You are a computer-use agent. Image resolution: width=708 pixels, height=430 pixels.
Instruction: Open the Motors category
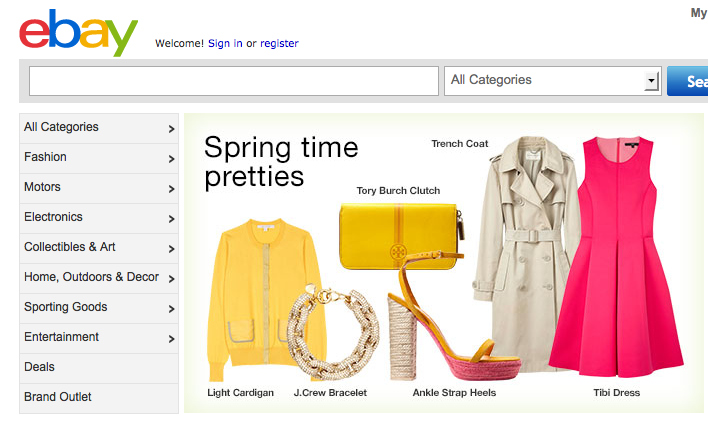coord(99,188)
